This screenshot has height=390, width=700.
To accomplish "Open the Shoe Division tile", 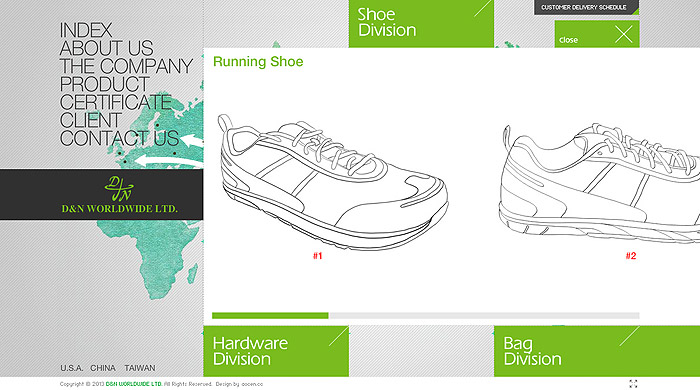I will [x=421, y=24].
